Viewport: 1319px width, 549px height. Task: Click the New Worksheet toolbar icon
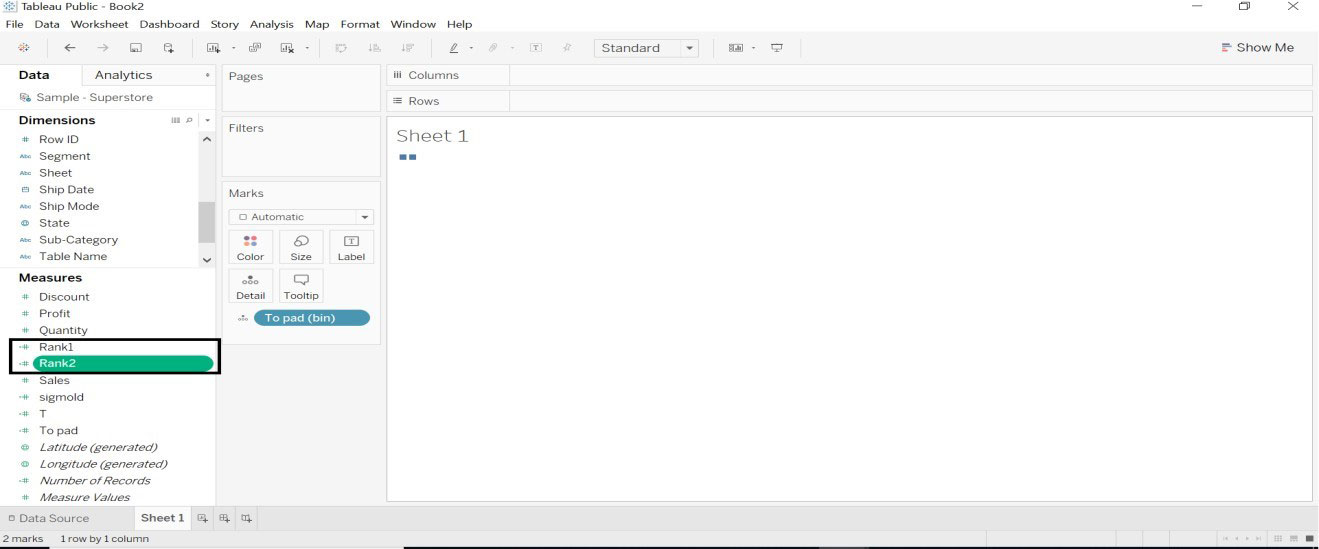point(213,48)
